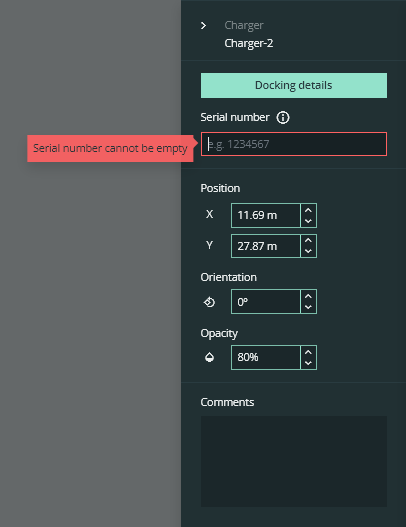Open Docking details
This screenshot has height=527, width=406.
(294, 85)
